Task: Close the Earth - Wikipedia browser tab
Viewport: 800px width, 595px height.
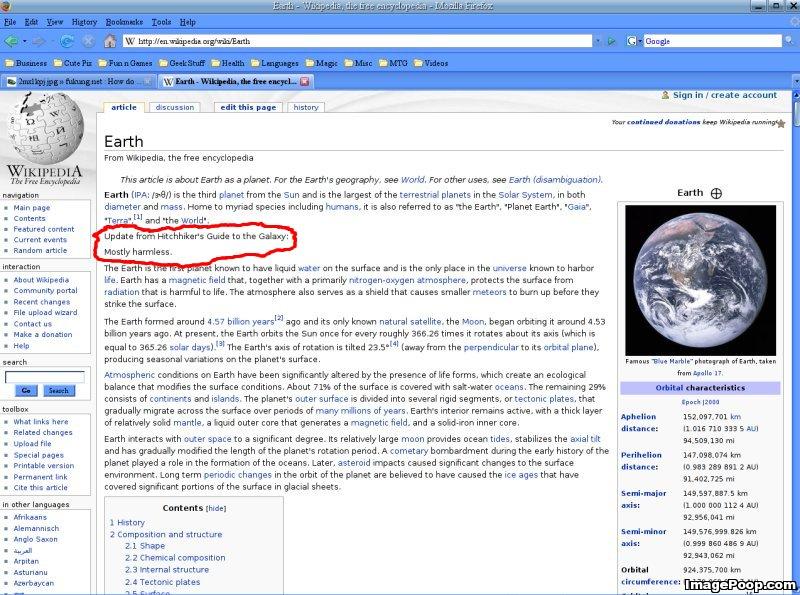Action: [x=305, y=82]
